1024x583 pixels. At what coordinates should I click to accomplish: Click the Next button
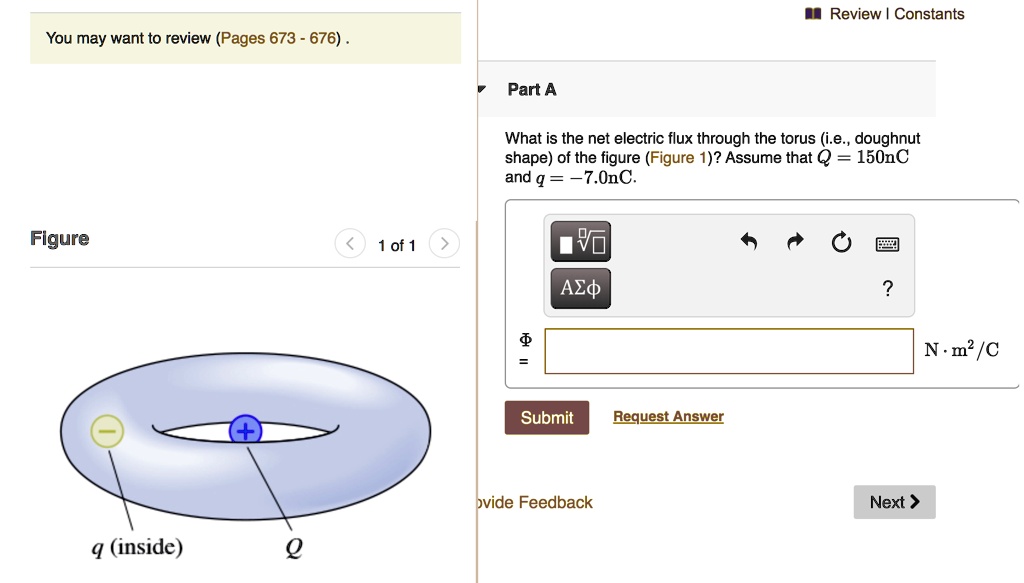coord(894,502)
